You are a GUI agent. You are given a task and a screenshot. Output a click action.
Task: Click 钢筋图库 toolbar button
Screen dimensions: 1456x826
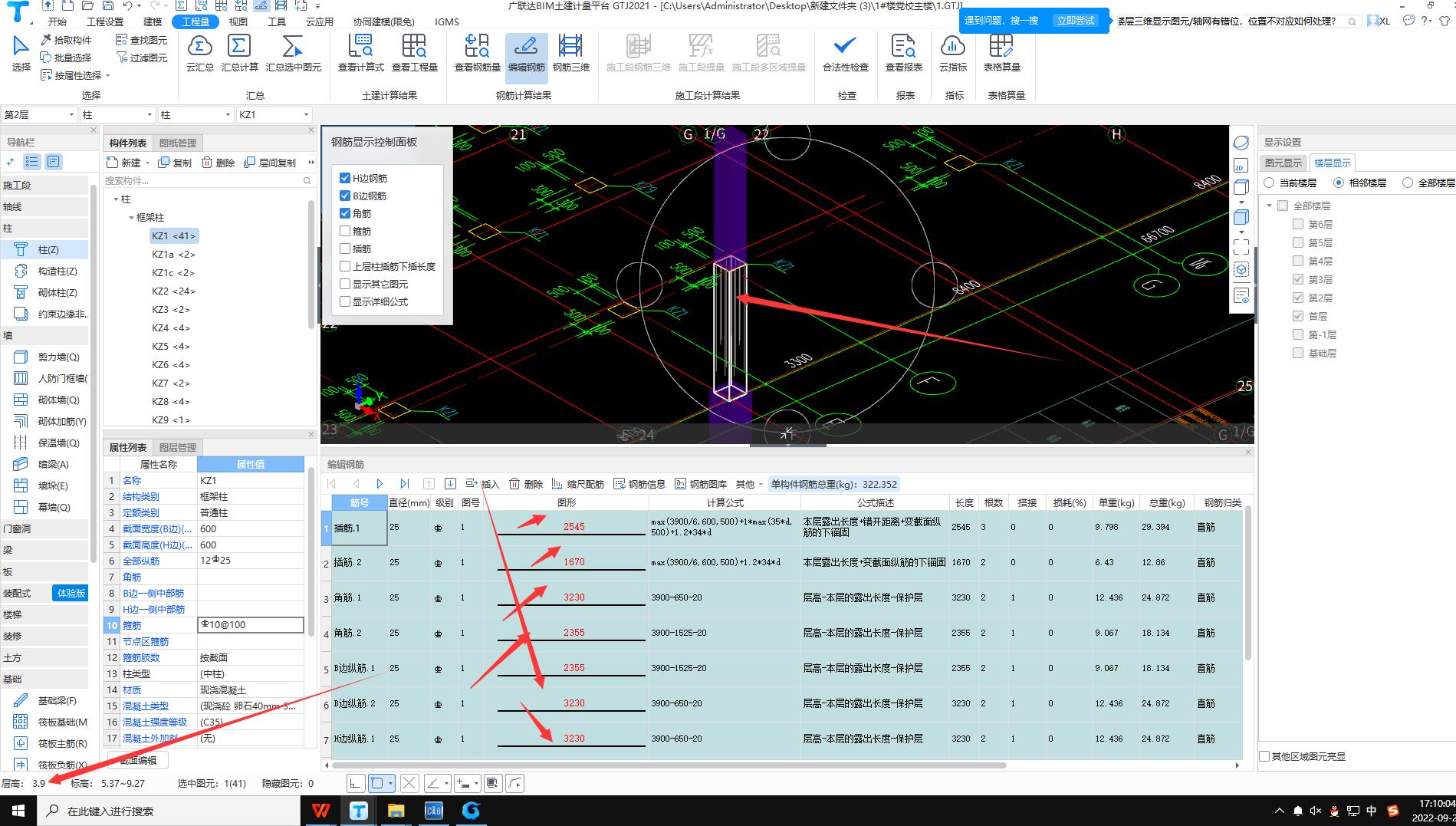(x=701, y=484)
